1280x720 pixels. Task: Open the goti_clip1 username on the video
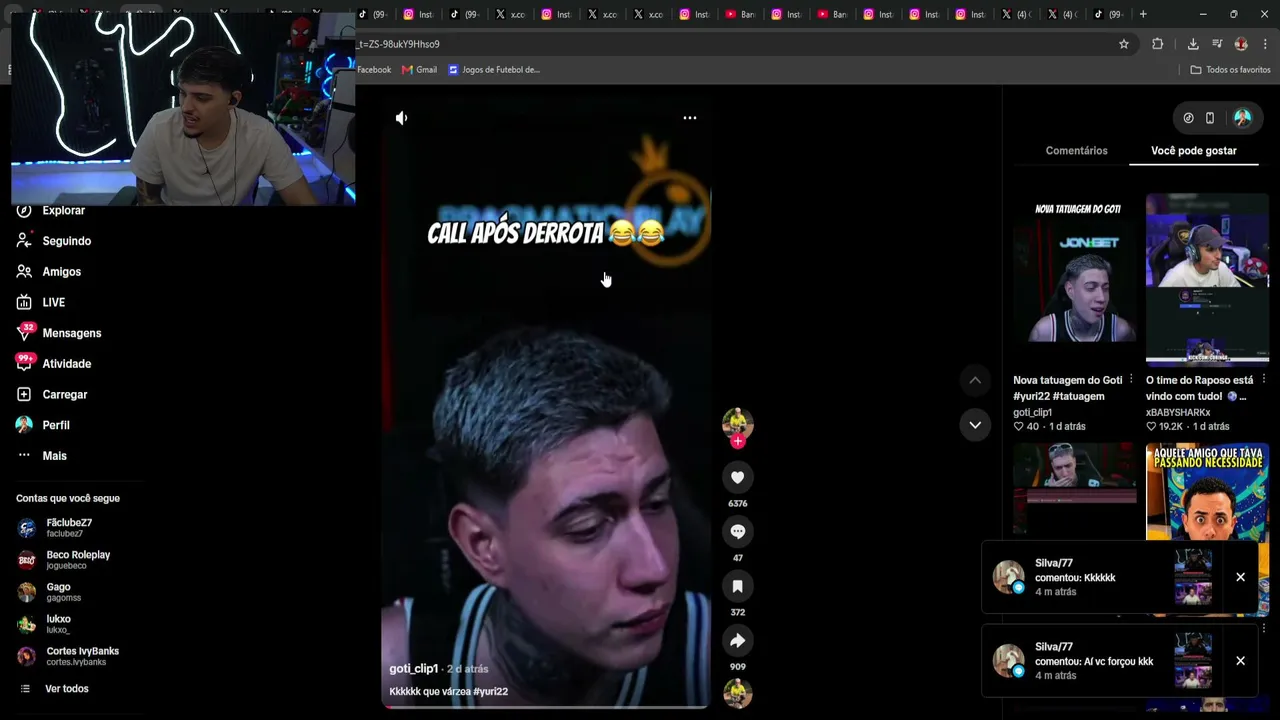(413, 669)
